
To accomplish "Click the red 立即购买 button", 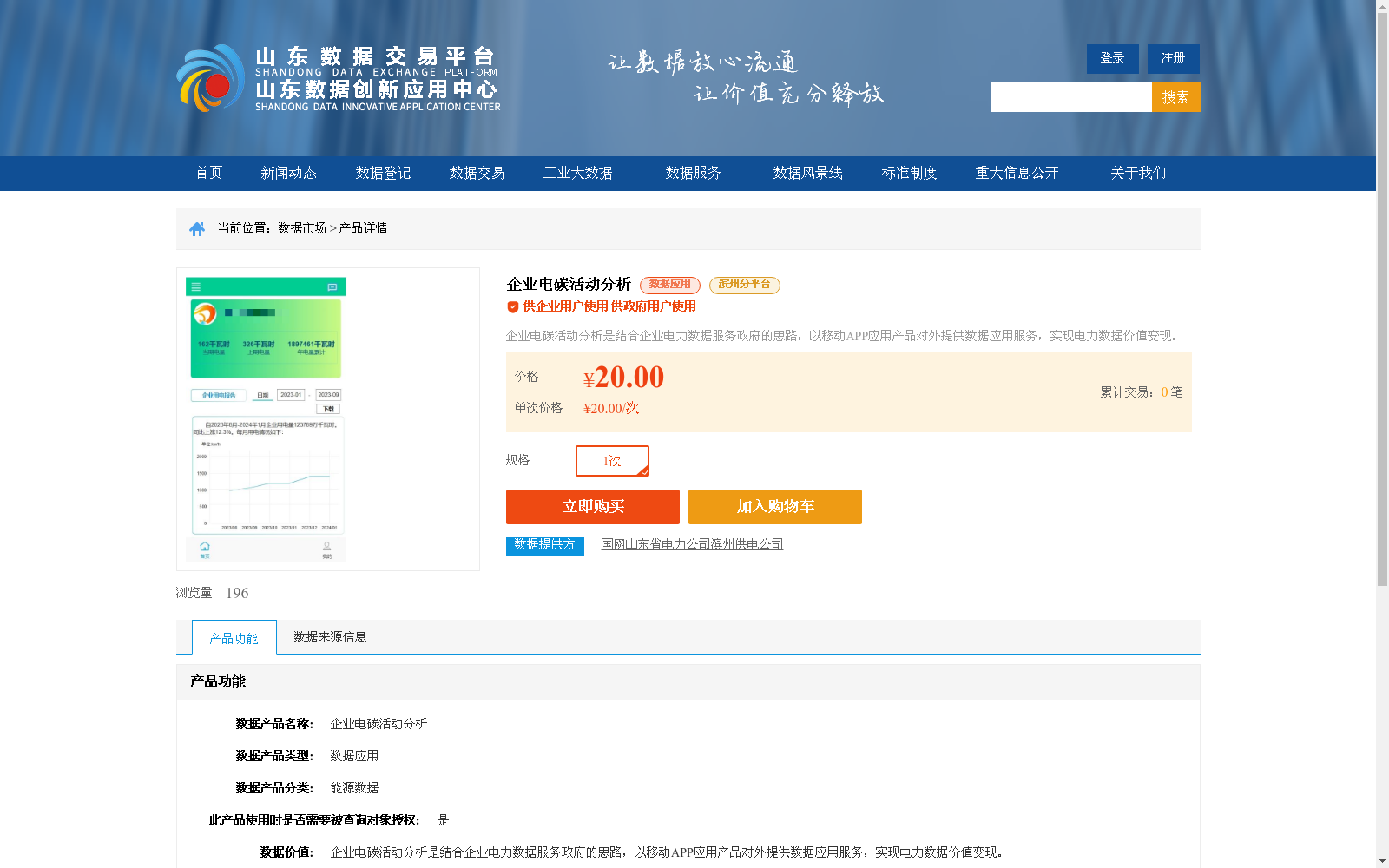I will point(593,507).
